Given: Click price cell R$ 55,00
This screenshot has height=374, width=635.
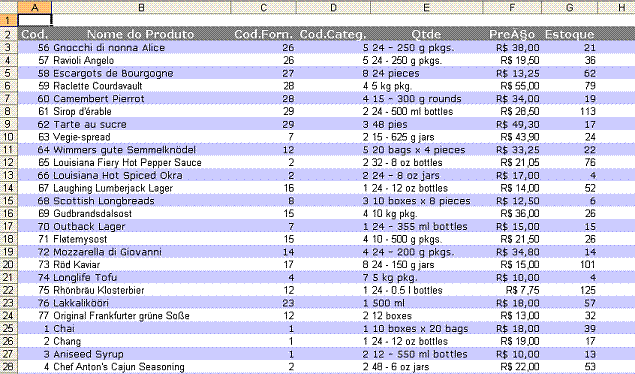Looking at the screenshot, I should (512, 86).
